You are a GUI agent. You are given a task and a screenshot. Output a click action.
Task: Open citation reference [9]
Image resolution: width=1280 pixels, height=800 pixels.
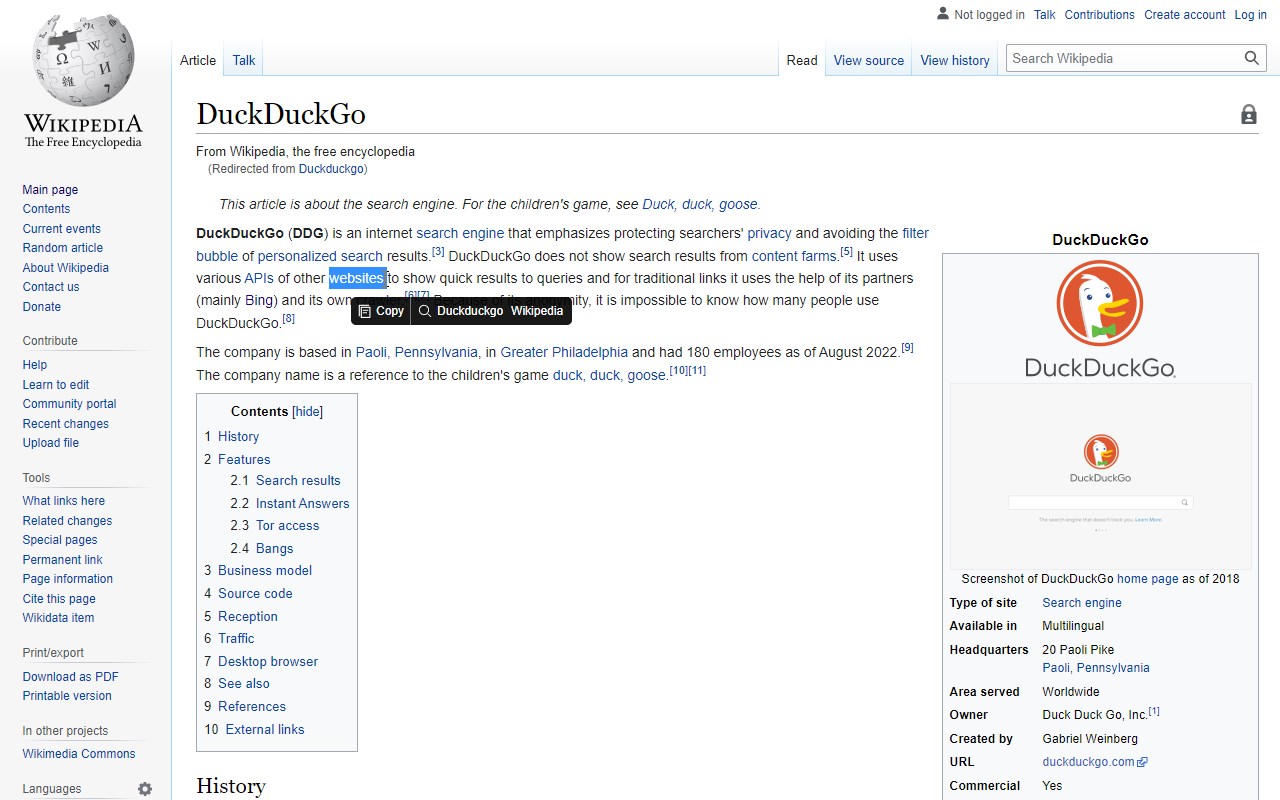907,347
